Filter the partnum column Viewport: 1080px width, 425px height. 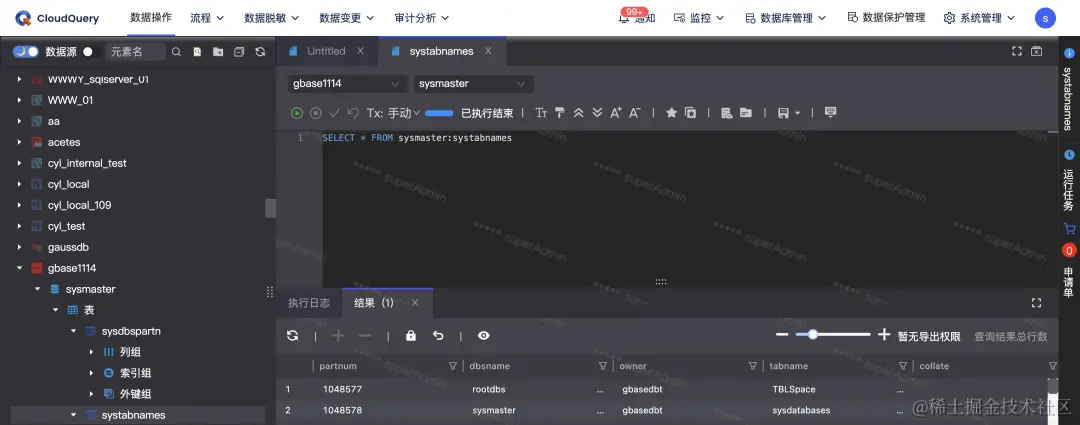pyautogui.click(x=453, y=366)
